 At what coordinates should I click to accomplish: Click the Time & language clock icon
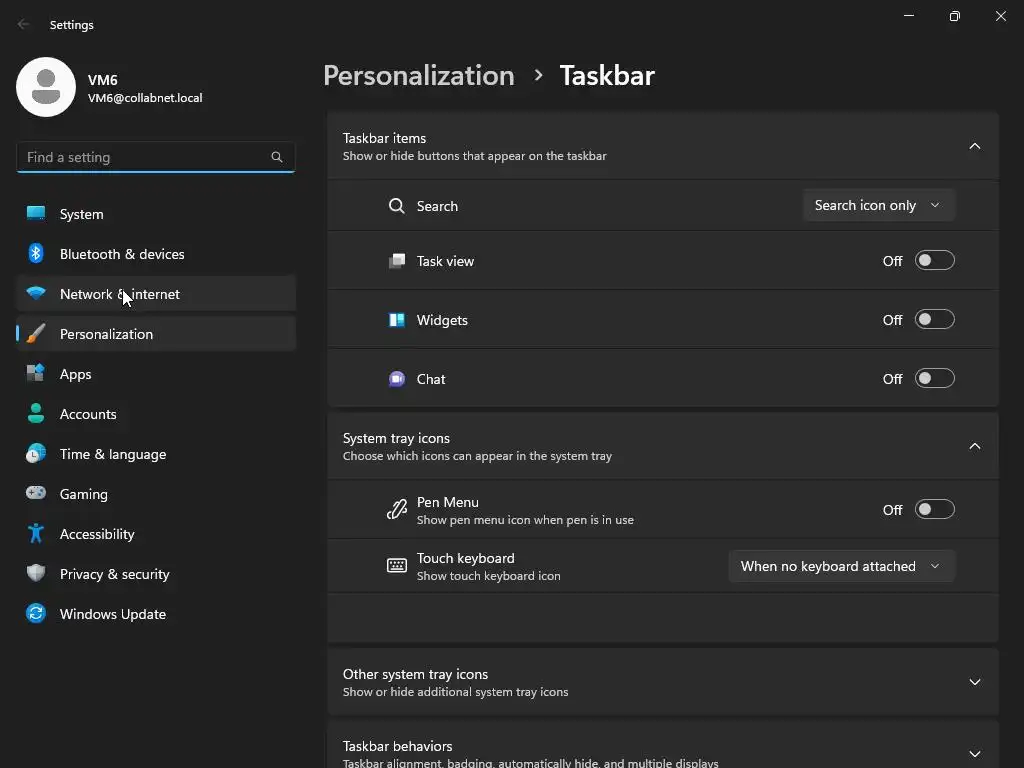coord(36,454)
